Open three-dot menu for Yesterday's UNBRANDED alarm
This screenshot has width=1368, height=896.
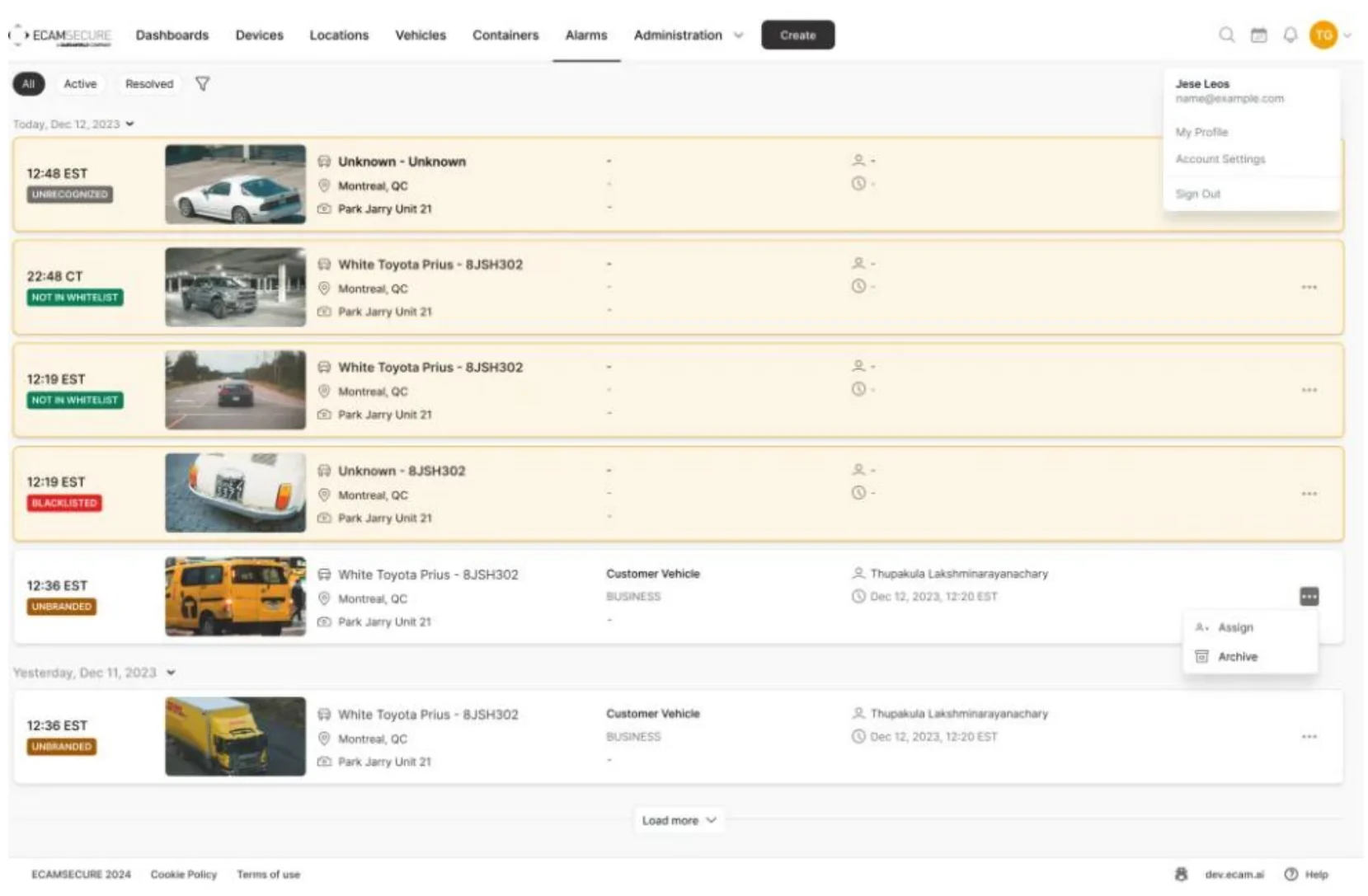click(1309, 737)
